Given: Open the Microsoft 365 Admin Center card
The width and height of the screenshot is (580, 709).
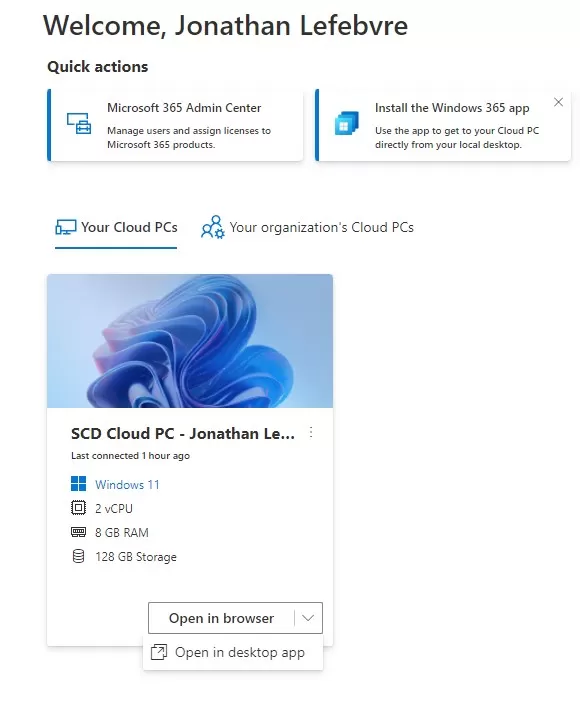Looking at the screenshot, I should point(175,125).
